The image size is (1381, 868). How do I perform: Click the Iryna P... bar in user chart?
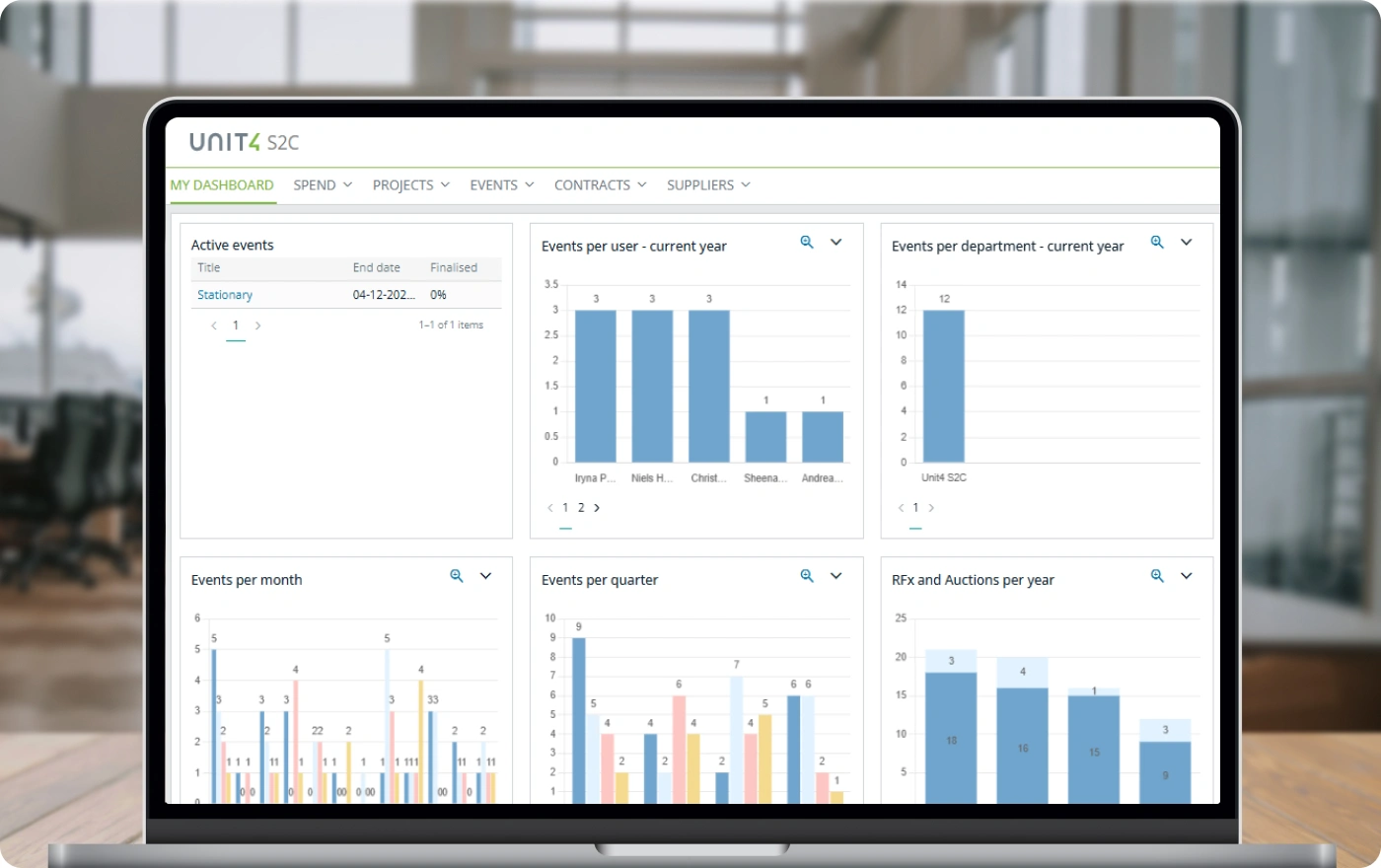[x=596, y=386]
